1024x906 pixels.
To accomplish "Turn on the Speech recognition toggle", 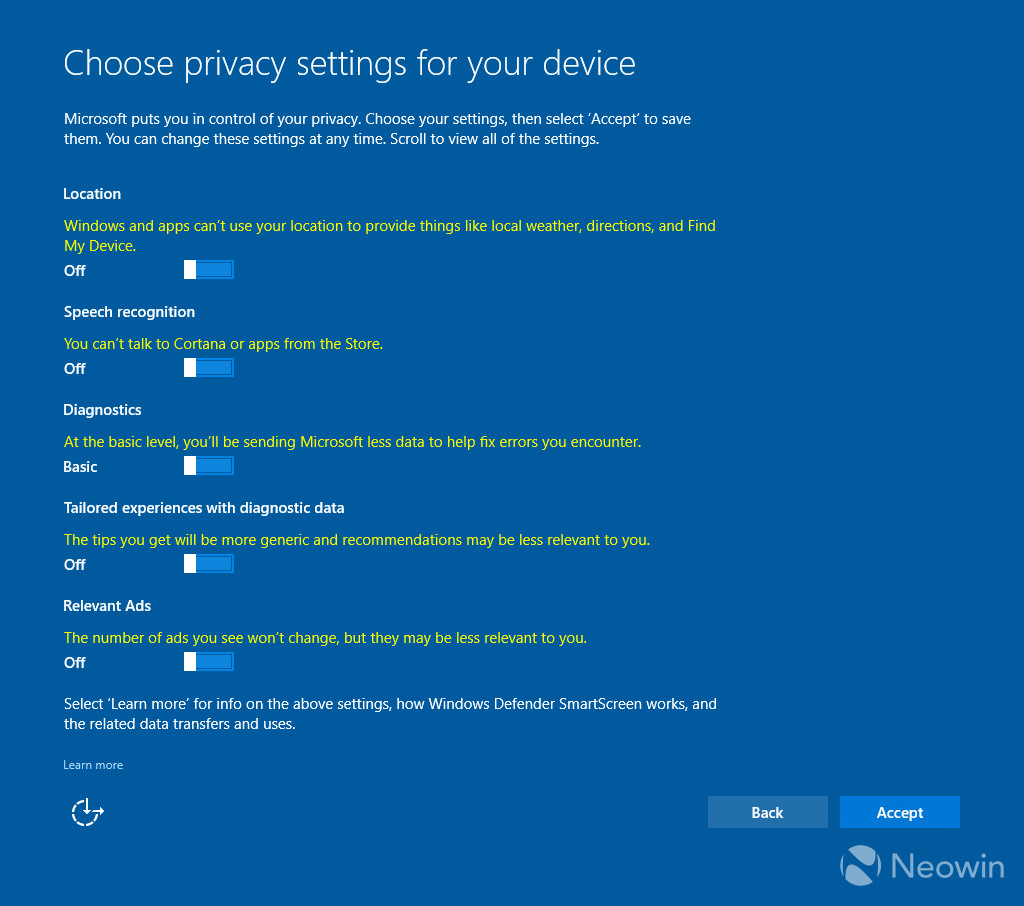I will (x=208, y=367).
